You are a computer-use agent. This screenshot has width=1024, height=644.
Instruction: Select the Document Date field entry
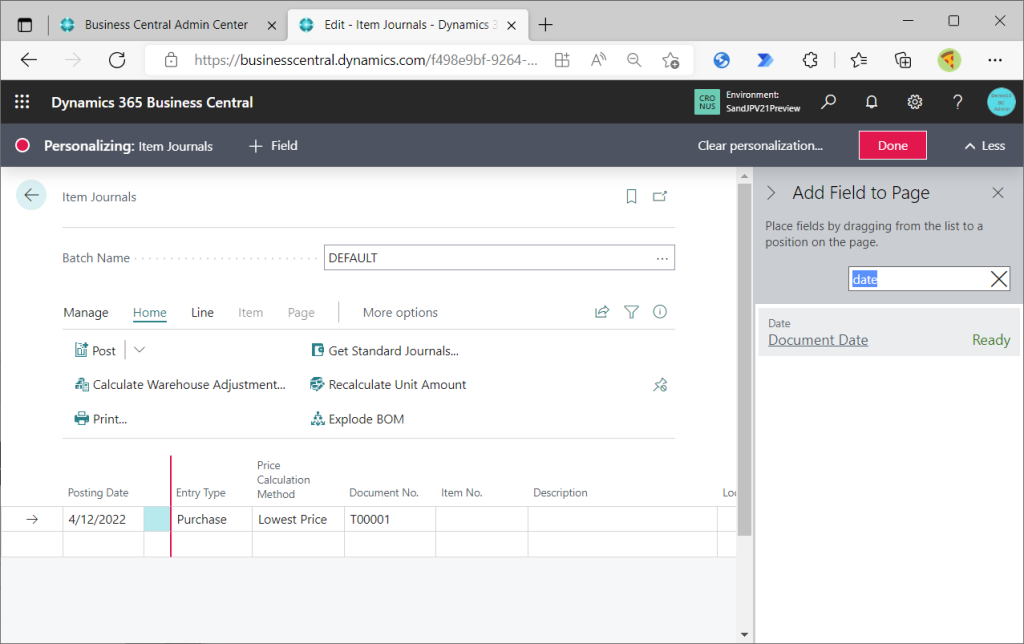click(889, 332)
